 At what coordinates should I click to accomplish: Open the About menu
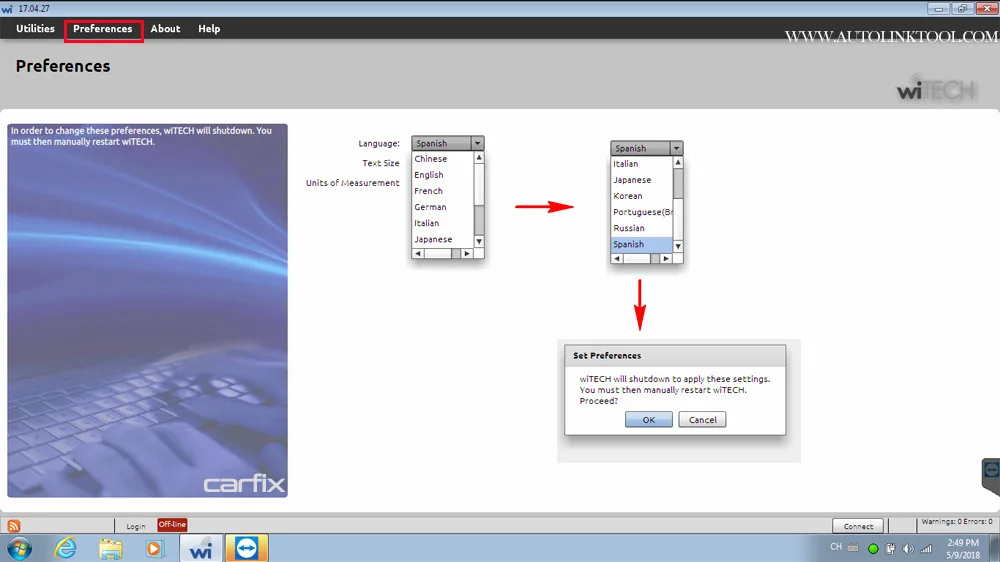(165, 29)
